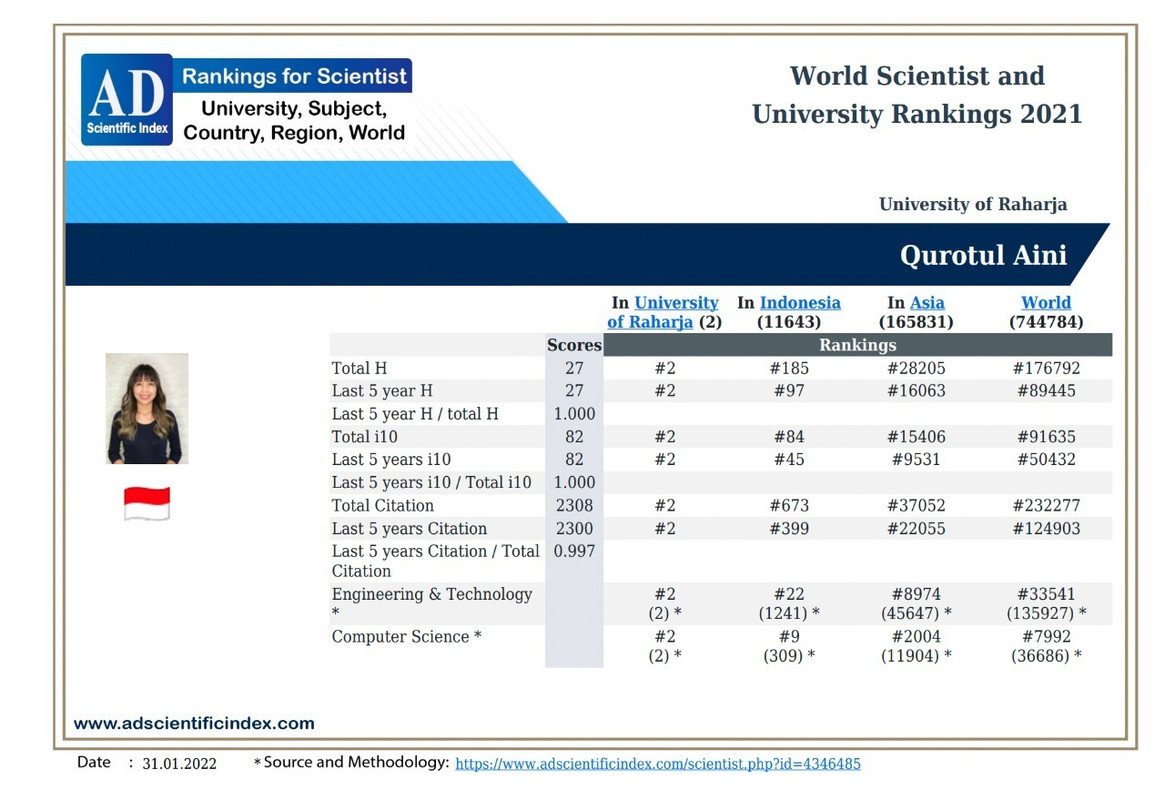The height and width of the screenshot is (800, 1165).
Task: Click the date 31.01.2022
Action: [x=179, y=764]
